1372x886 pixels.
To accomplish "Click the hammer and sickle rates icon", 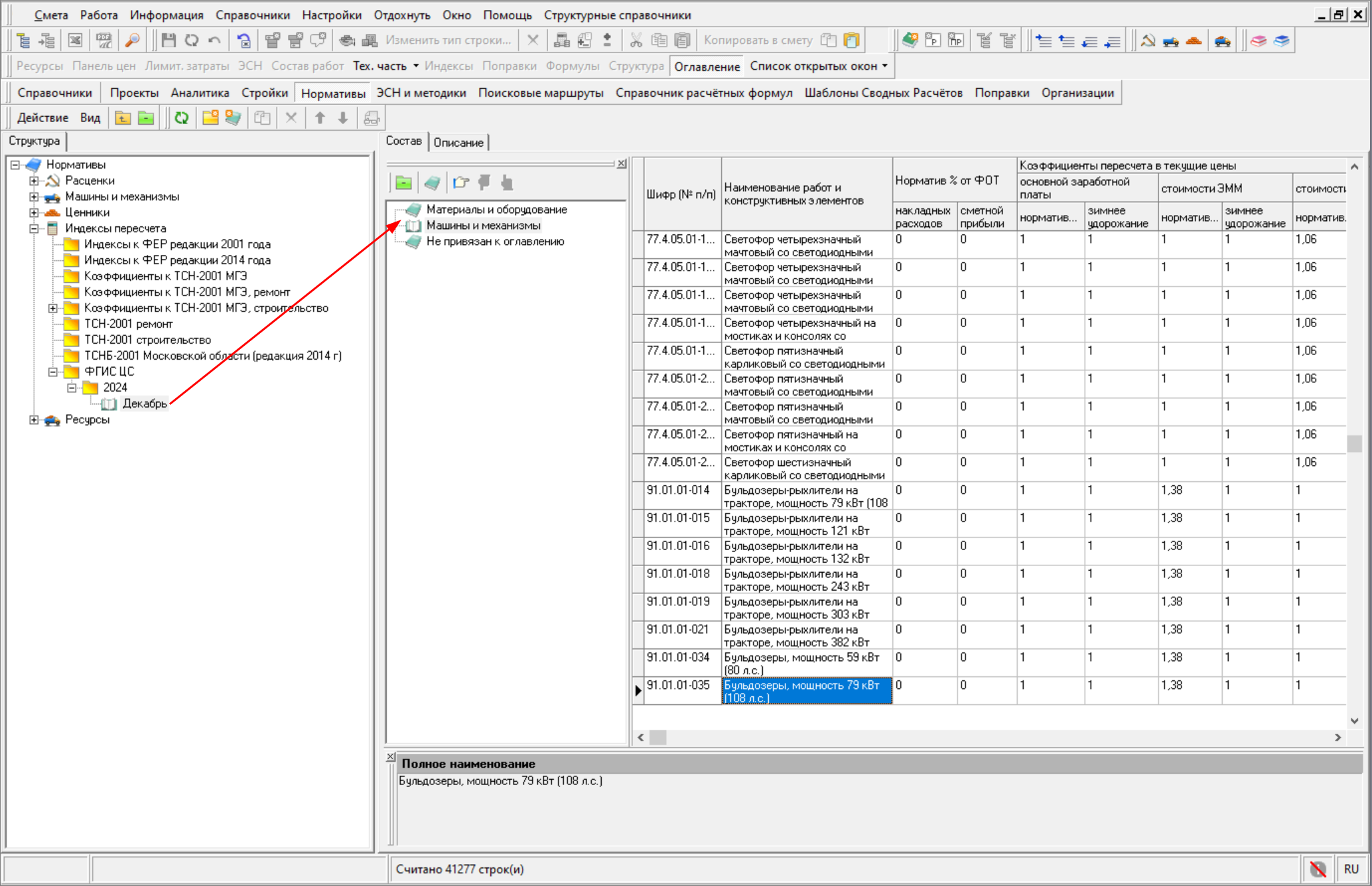I will pos(1148,40).
